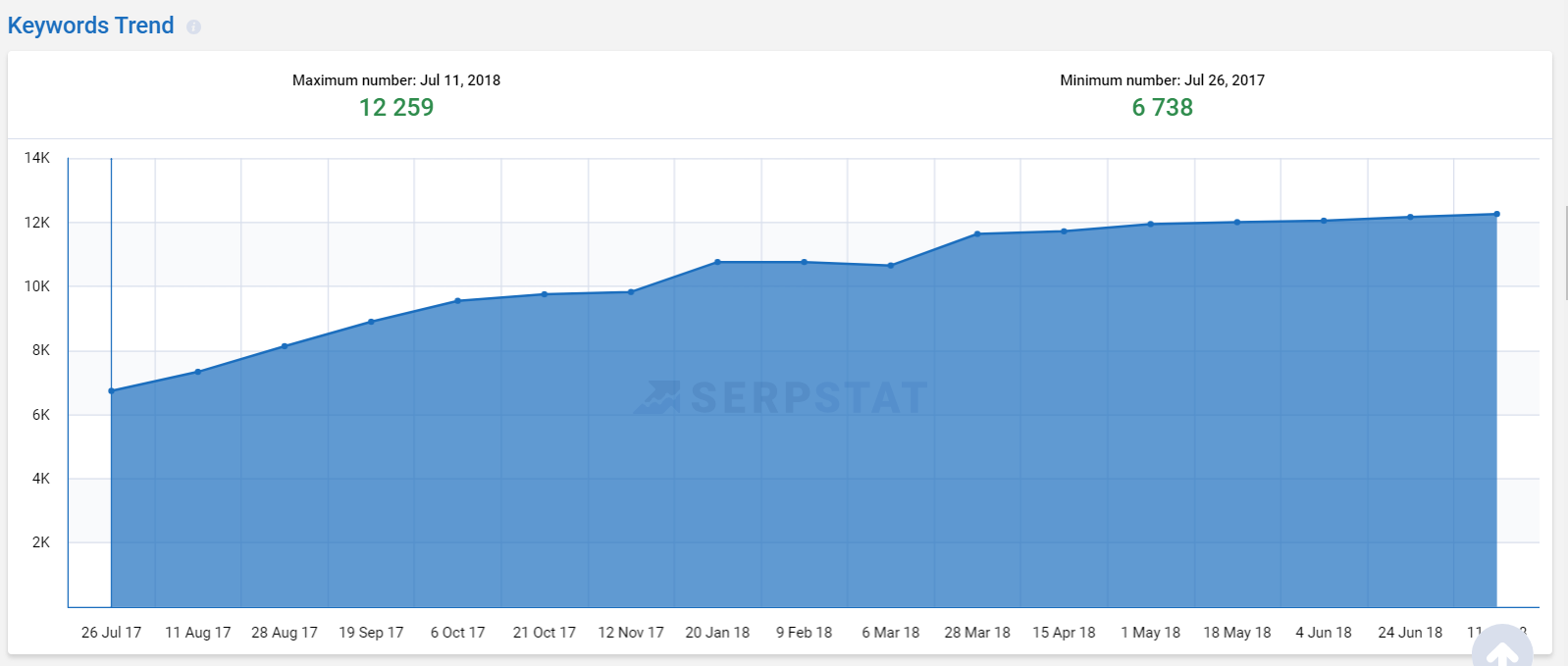Select the last data point on the line
1568x666 pixels.
[x=1496, y=214]
